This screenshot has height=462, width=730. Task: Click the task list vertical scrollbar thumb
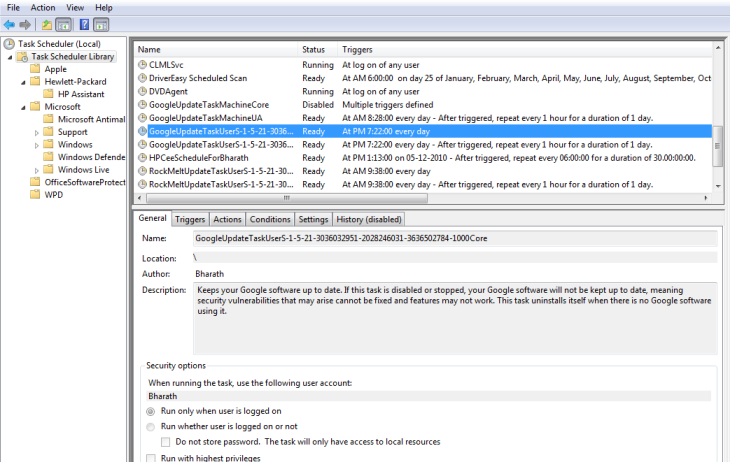point(717,146)
